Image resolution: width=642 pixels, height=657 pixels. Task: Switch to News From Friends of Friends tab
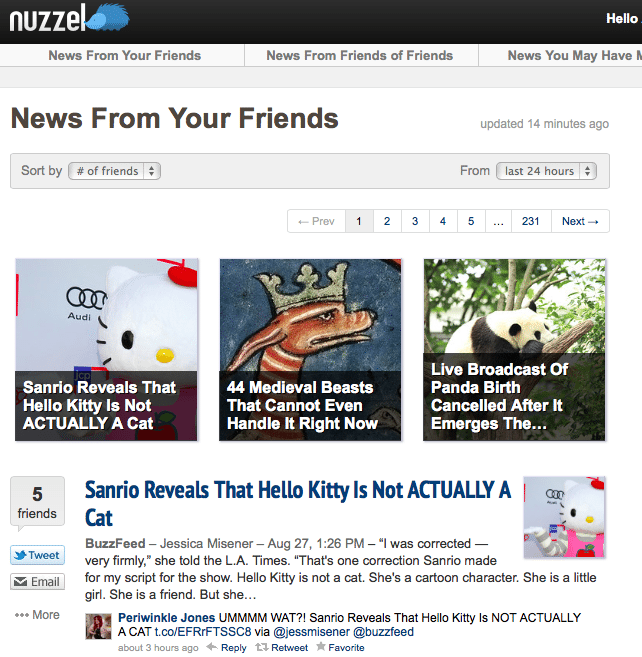click(x=360, y=55)
